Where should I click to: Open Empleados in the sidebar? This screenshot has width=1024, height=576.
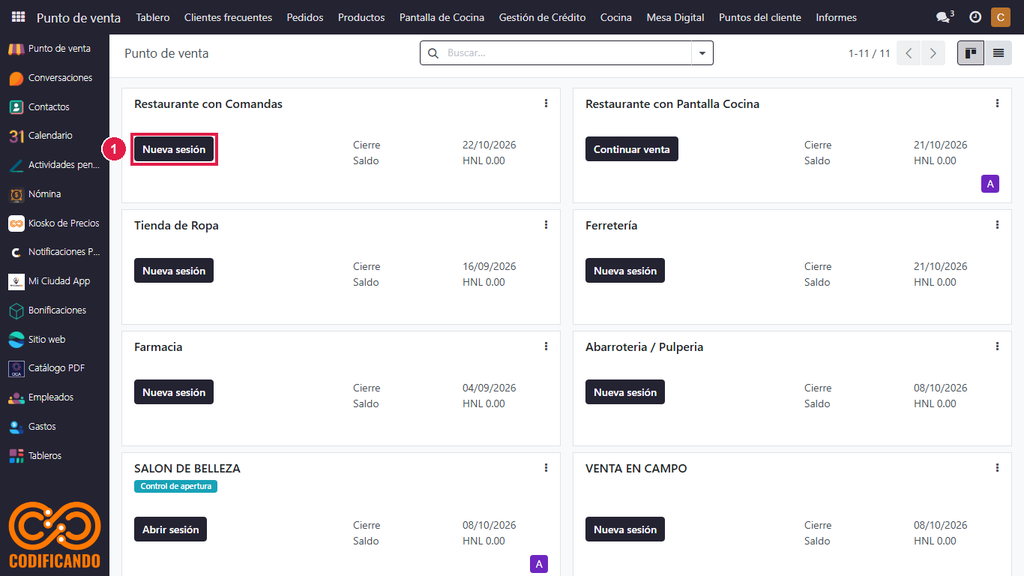click(x=41, y=397)
